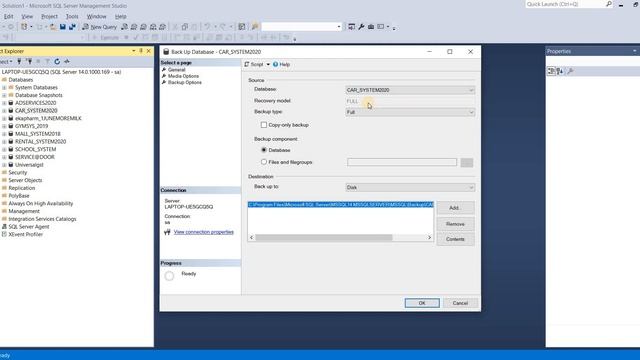The width and height of the screenshot is (640, 360).
Task: Click the Database Engine Query icon after New Query
Action: point(124,27)
